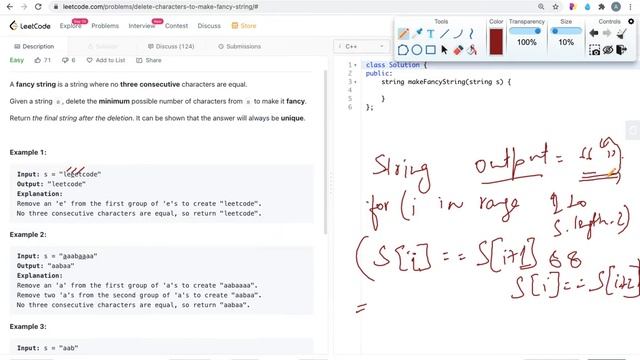Screen dimensions: 640x360
Task: Open the Interview menu
Action: (142, 26)
